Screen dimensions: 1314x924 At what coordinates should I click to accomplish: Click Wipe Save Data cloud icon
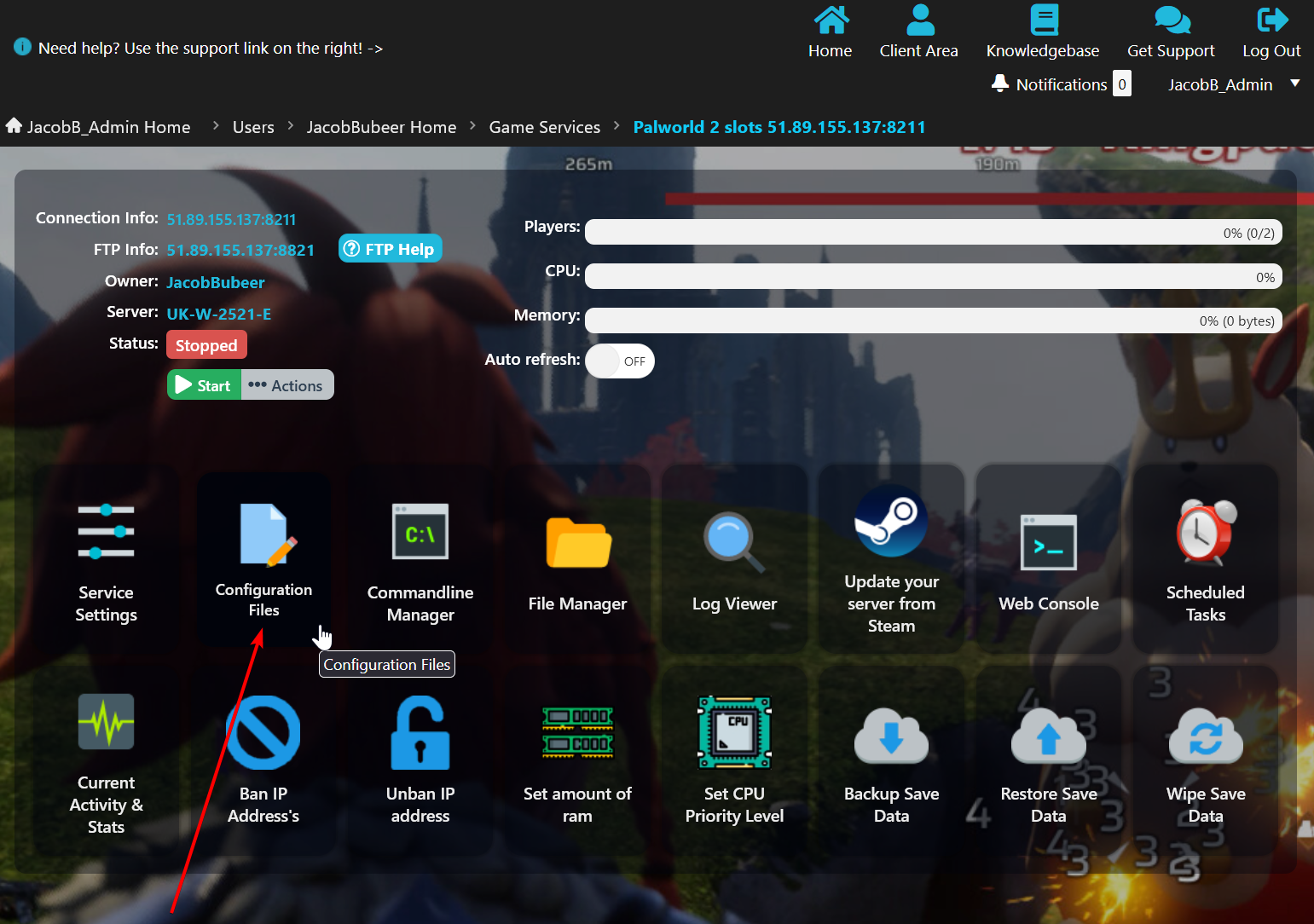[1205, 736]
